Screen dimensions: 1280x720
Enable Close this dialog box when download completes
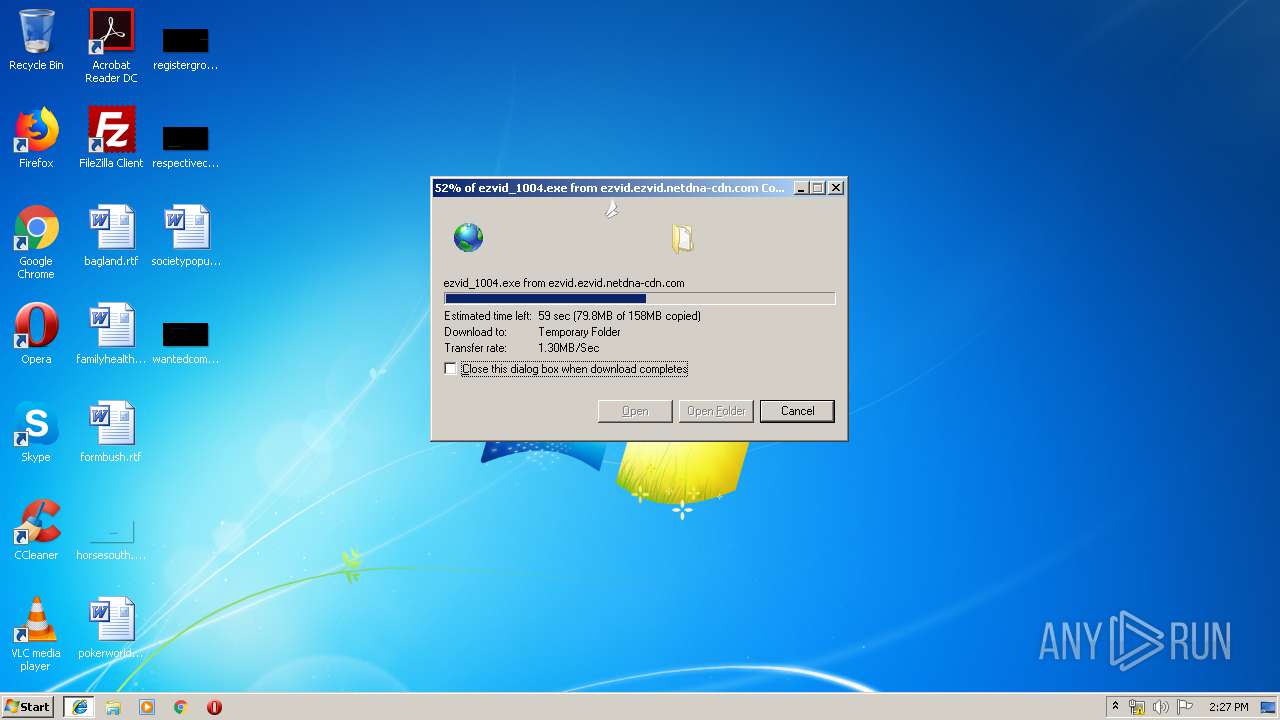[451, 369]
